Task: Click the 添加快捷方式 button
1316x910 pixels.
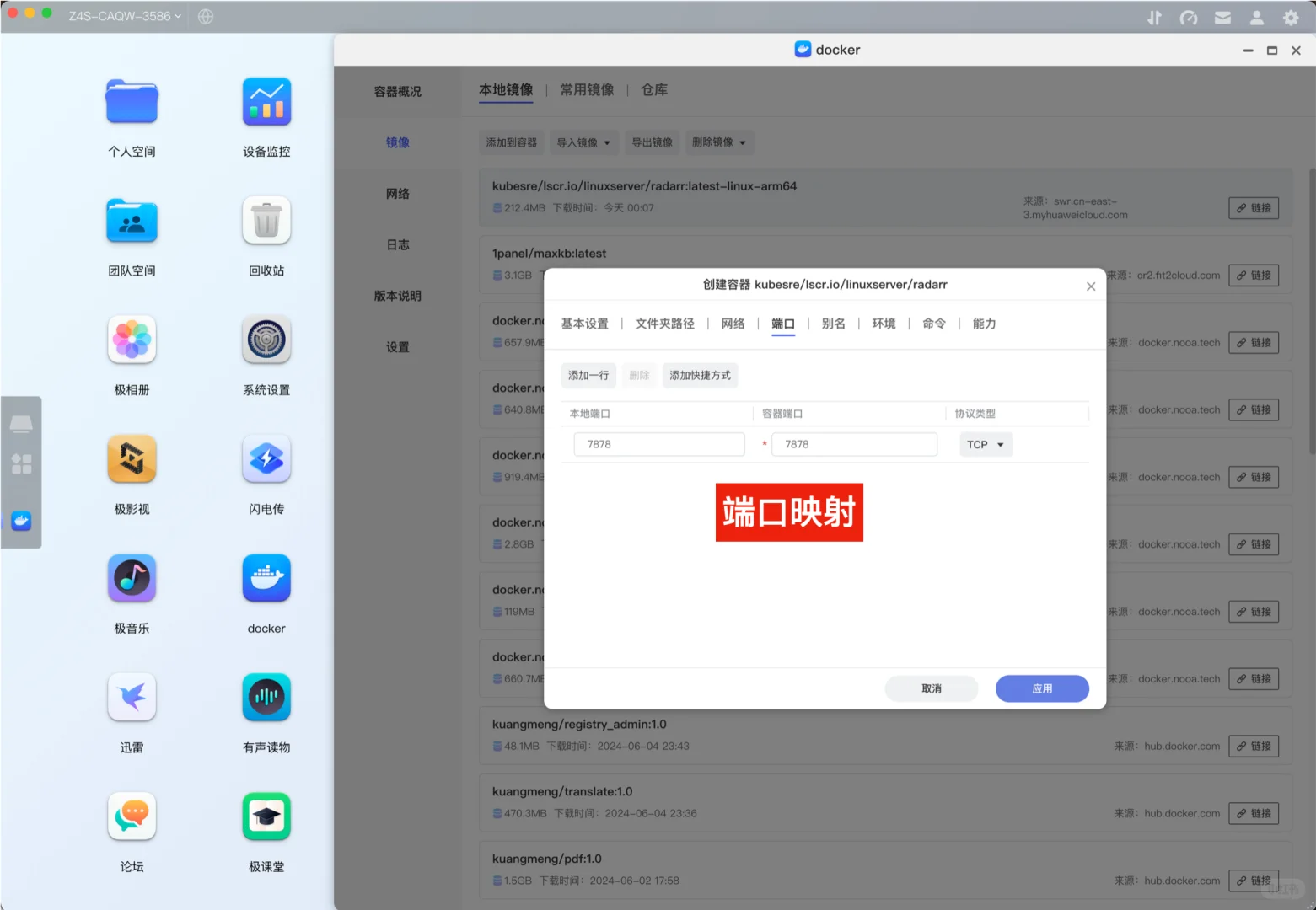Action: [700, 375]
